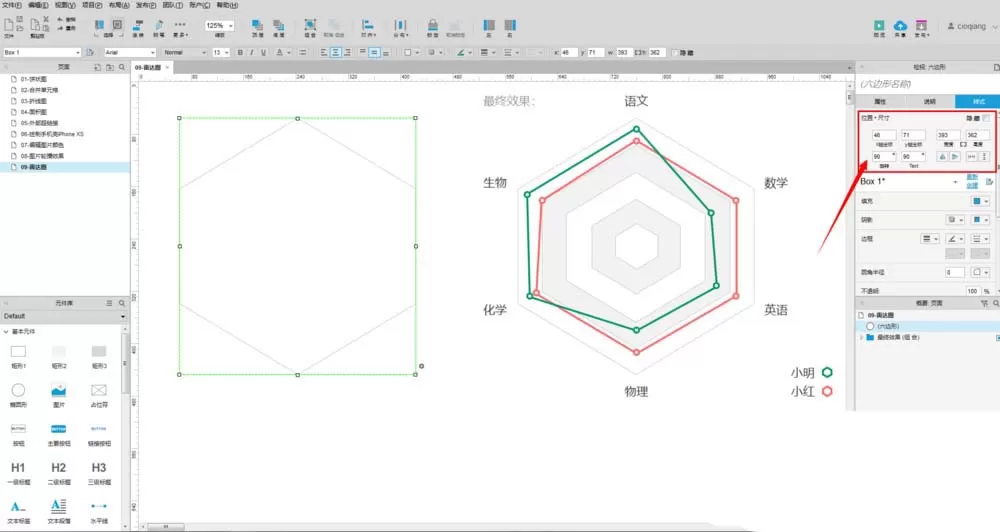Click the rotation field in inspector
This screenshot has height=532, width=1000.
click(x=884, y=156)
